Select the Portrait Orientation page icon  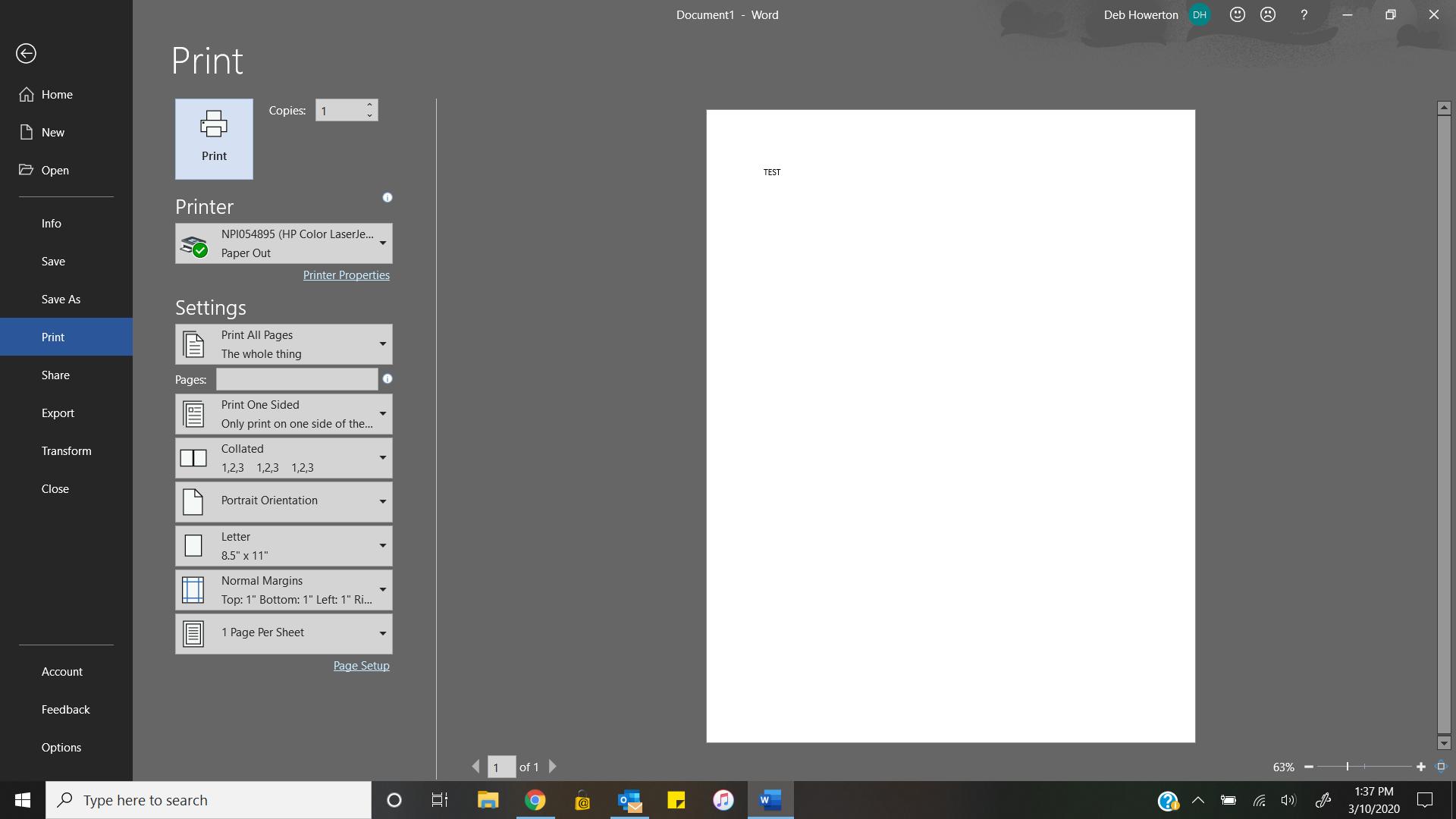tap(193, 501)
